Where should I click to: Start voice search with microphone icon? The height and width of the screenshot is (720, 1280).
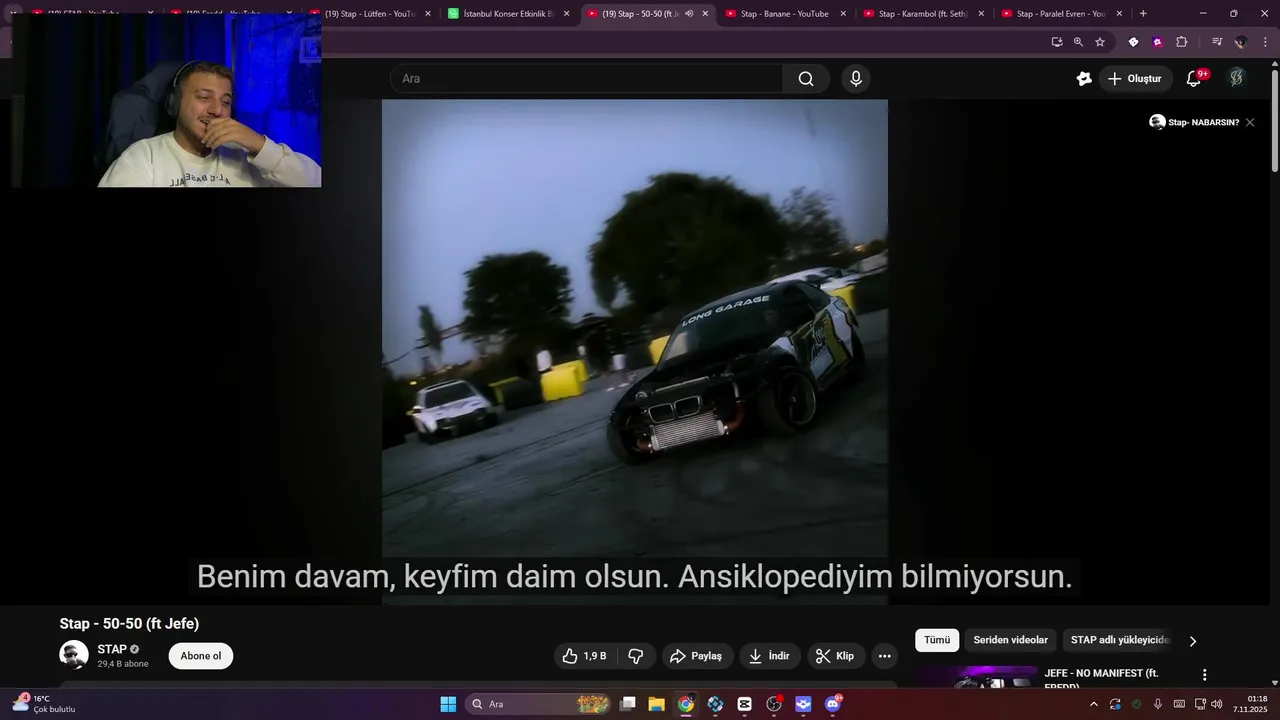coord(856,79)
